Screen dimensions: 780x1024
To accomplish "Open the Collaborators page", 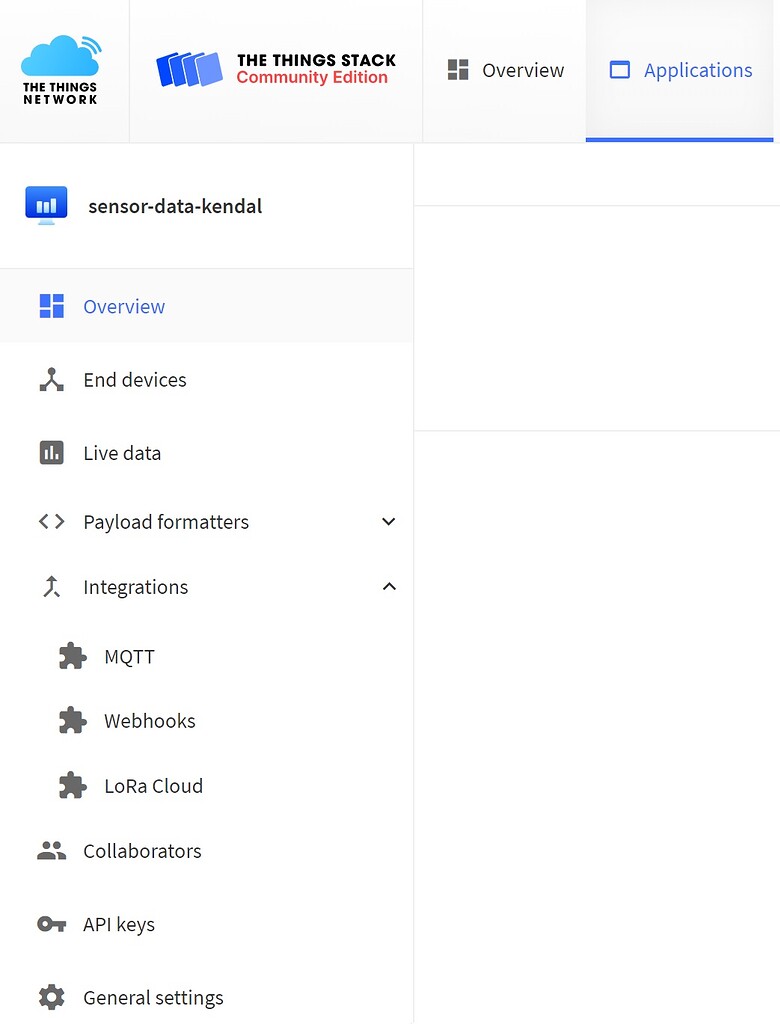I will (x=142, y=850).
